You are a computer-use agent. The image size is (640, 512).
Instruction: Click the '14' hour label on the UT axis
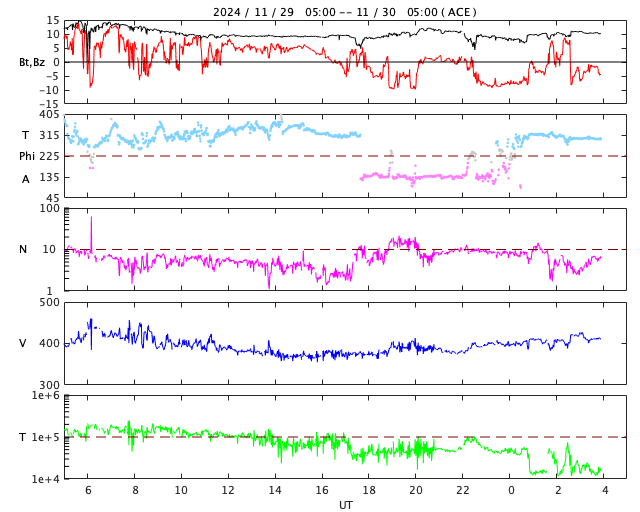(x=275, y=490)
